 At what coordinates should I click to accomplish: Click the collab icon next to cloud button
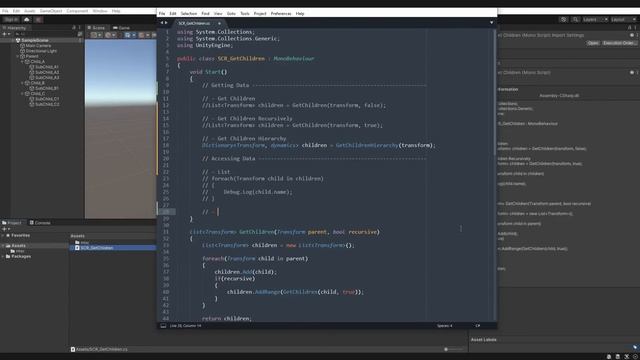tap(38, 20)
